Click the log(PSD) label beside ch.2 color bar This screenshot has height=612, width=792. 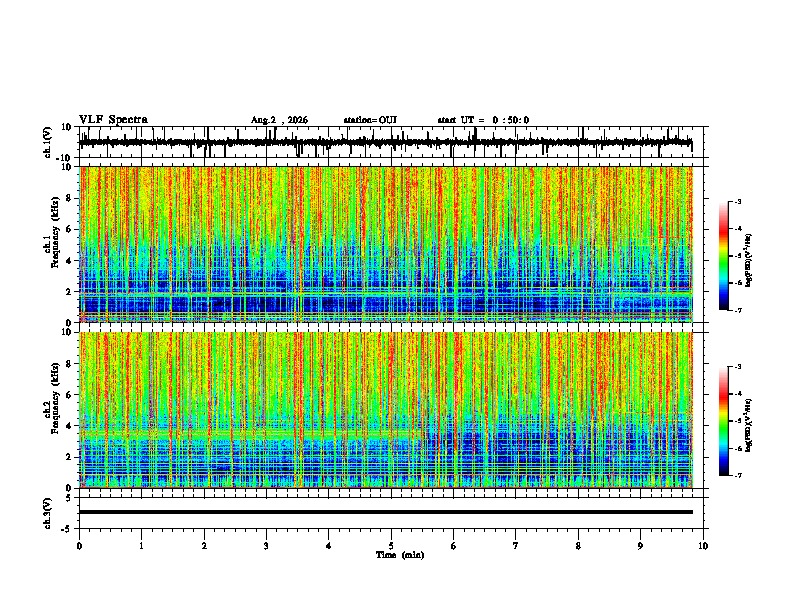(749, 426)
